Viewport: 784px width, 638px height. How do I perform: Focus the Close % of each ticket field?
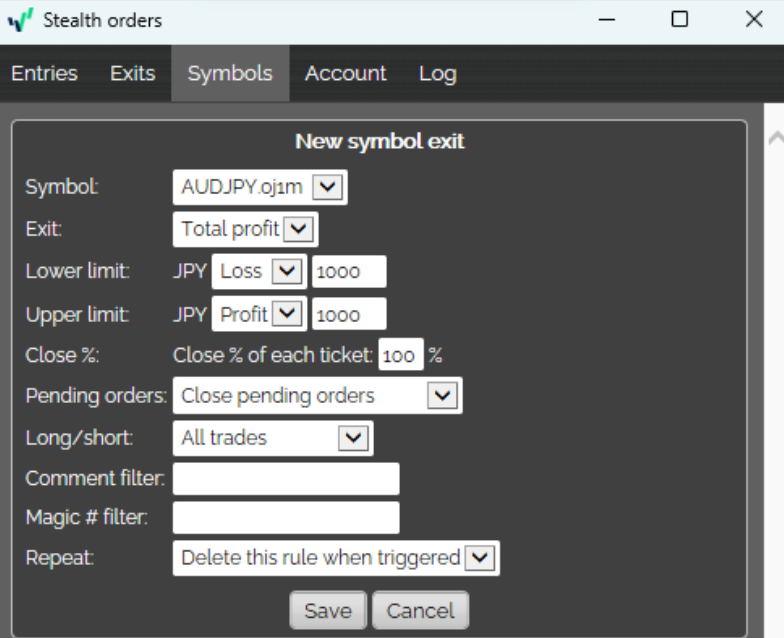400,355
